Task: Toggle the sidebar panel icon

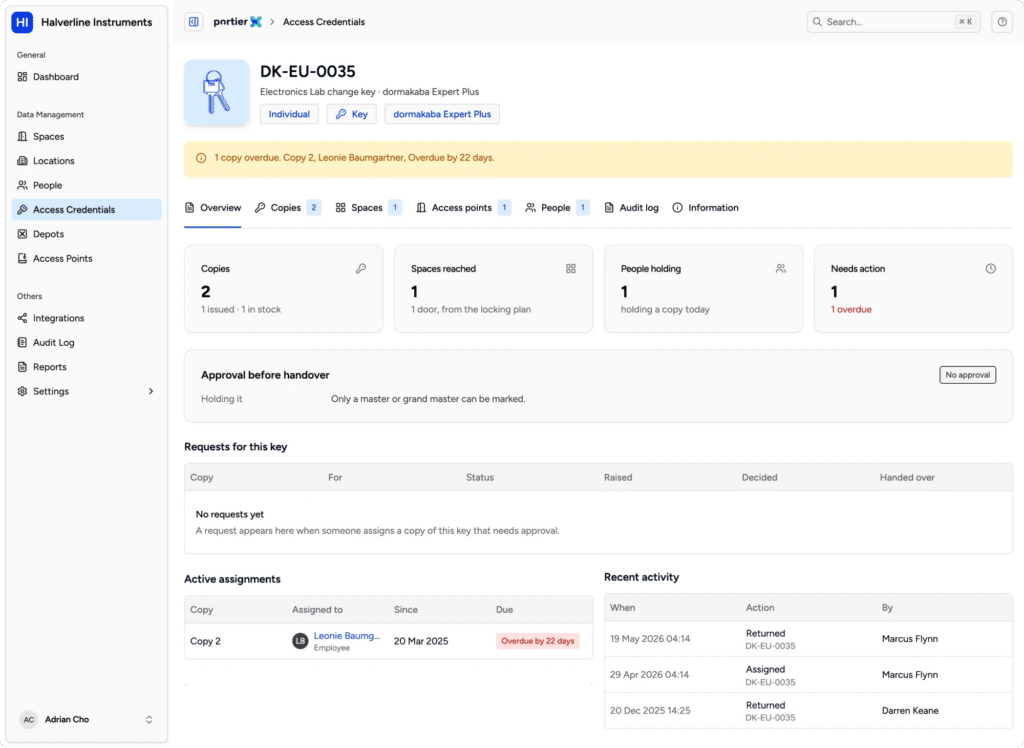Action: [193, 22]
